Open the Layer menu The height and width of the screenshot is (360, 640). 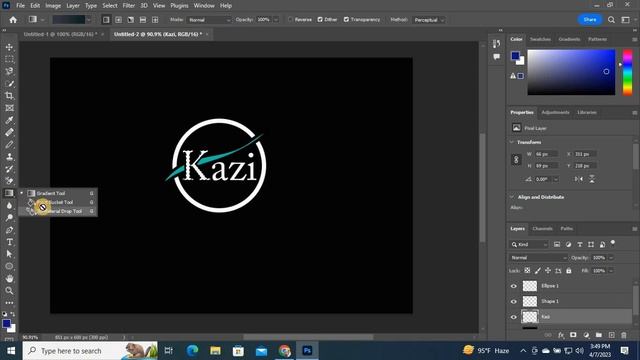click(73, 6)
